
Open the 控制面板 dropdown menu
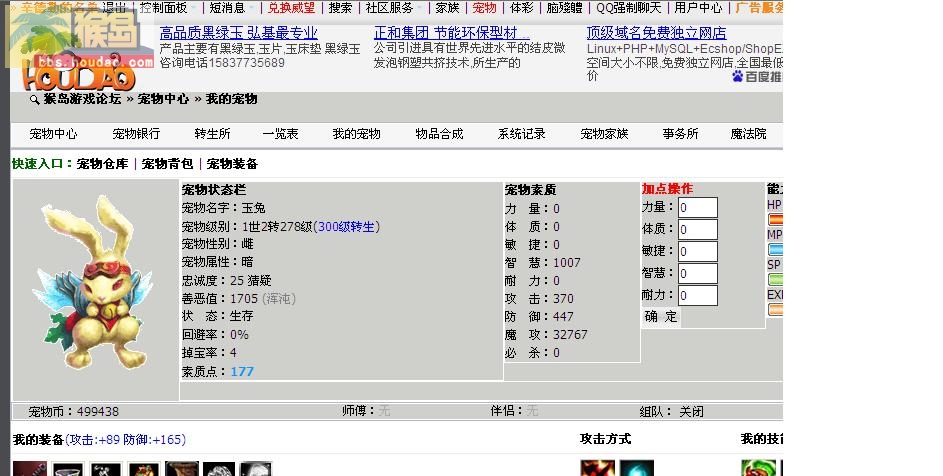(x=164, y=8)
